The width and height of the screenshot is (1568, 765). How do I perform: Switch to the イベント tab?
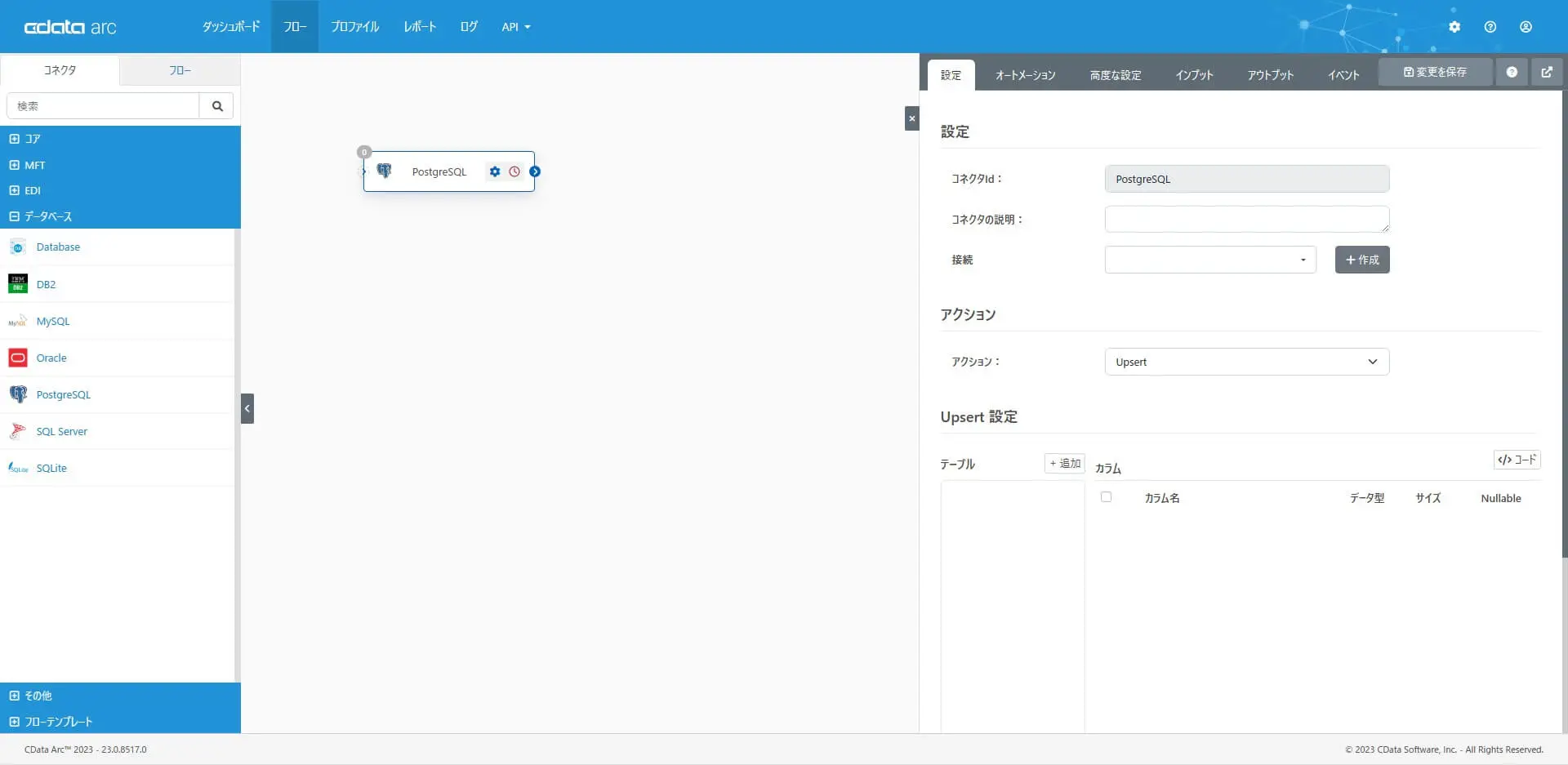pos(1343,75)
